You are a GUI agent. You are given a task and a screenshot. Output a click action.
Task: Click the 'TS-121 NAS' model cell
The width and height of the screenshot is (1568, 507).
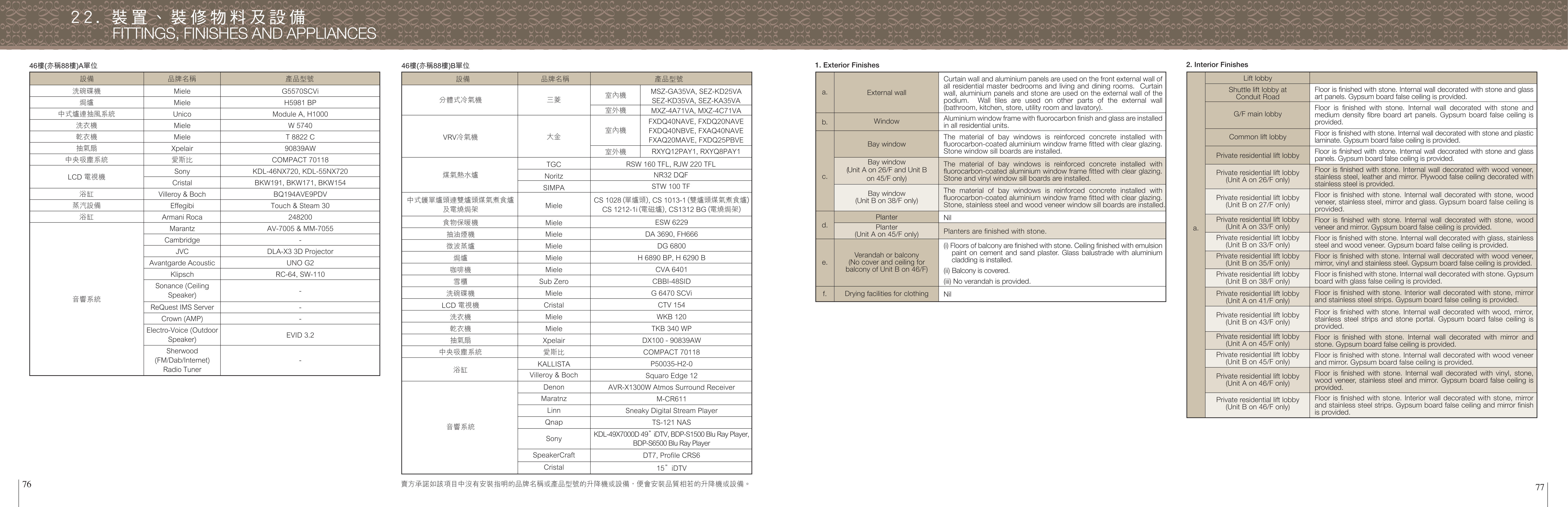pyautogui.click(x=671, y=422)
